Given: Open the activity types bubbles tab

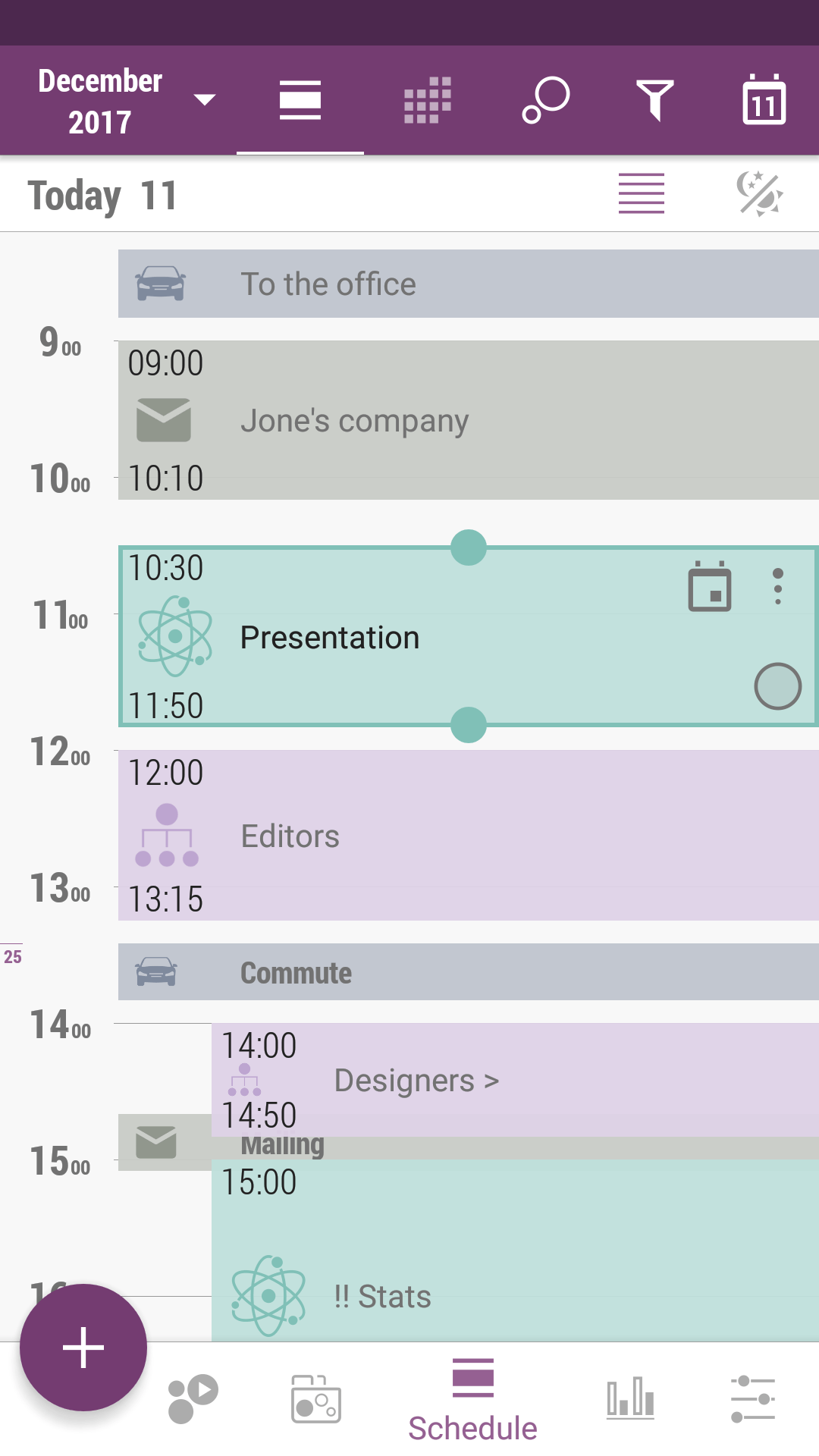Looking at the screenshot, I should pos(193,1398).
